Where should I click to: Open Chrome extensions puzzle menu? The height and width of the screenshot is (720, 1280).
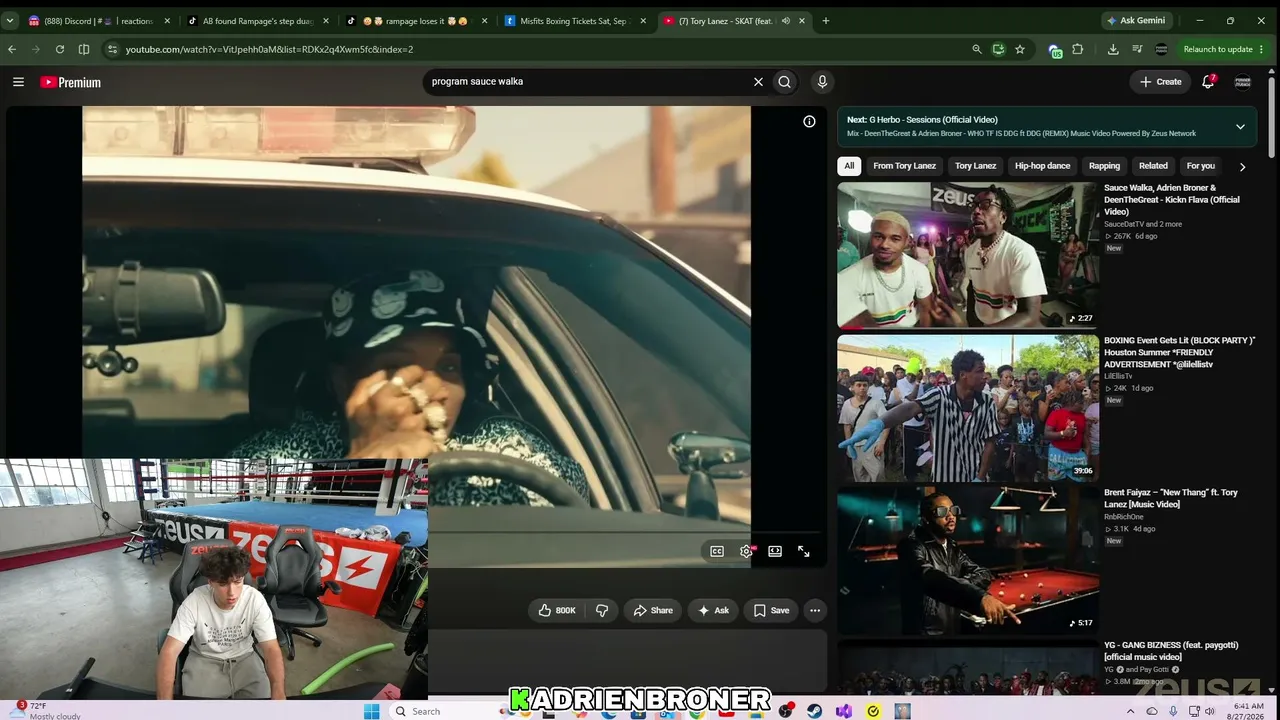tap(1078, 49)
